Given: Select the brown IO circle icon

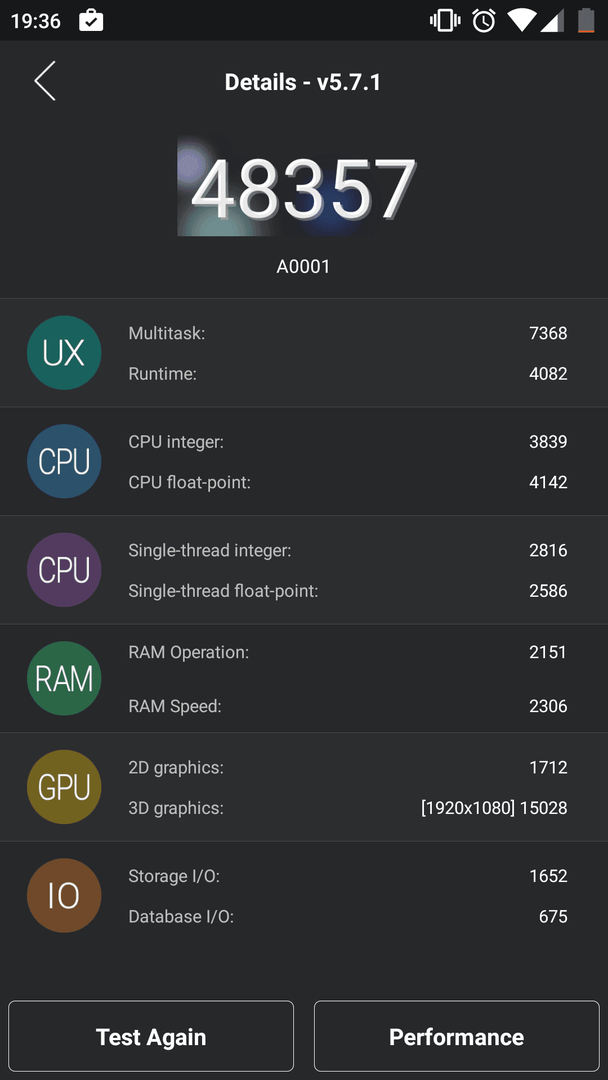Looking at the screenshot, I should pyautogui.click(x=64, y=895).
